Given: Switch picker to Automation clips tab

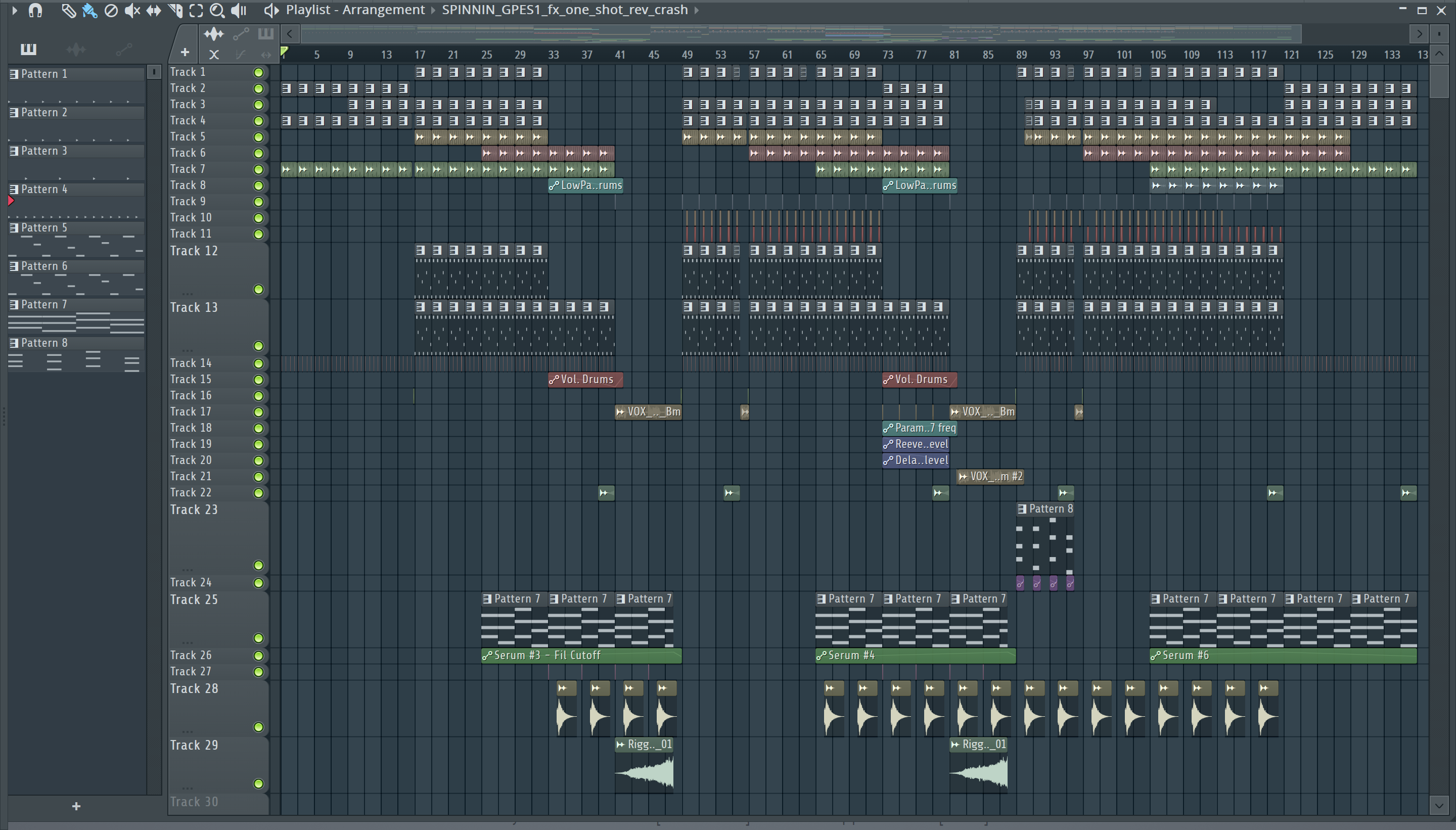Looking at the screenshot, I should pyautogui.click(x=124, y=50).
